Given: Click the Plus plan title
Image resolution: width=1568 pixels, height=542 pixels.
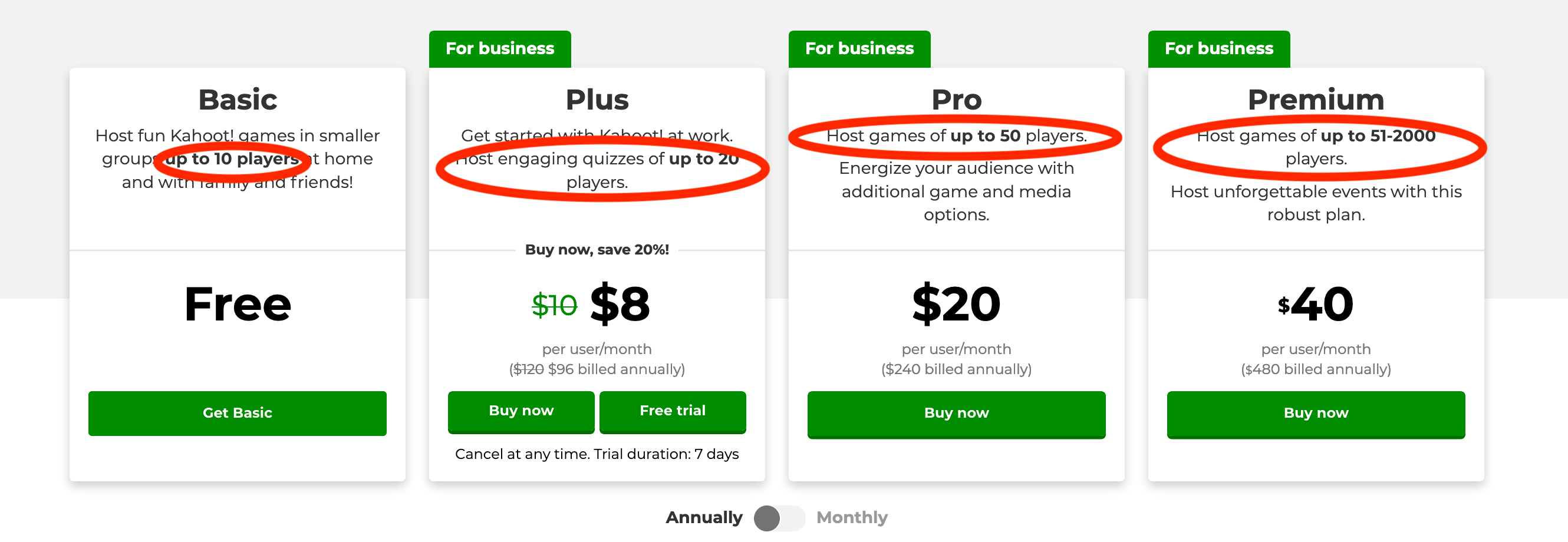Looking at the screenshot, I should (x=597, y=100).
